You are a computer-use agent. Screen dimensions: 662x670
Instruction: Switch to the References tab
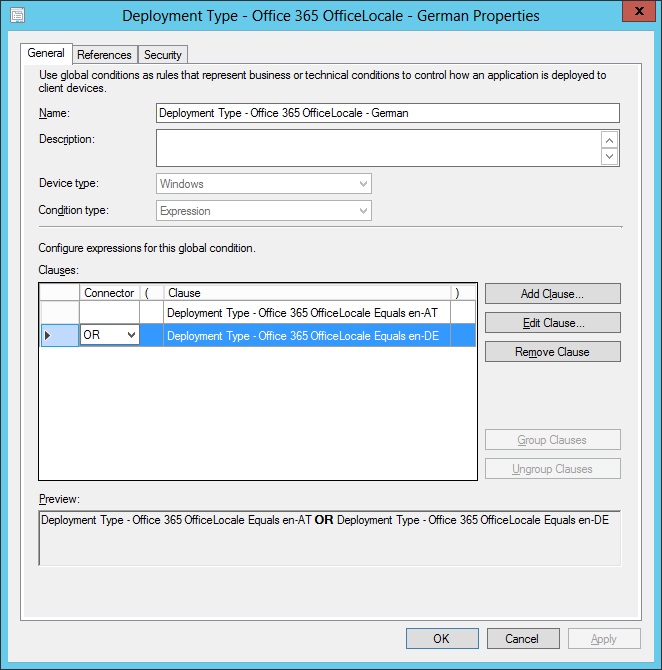click(x=104, y=55)
